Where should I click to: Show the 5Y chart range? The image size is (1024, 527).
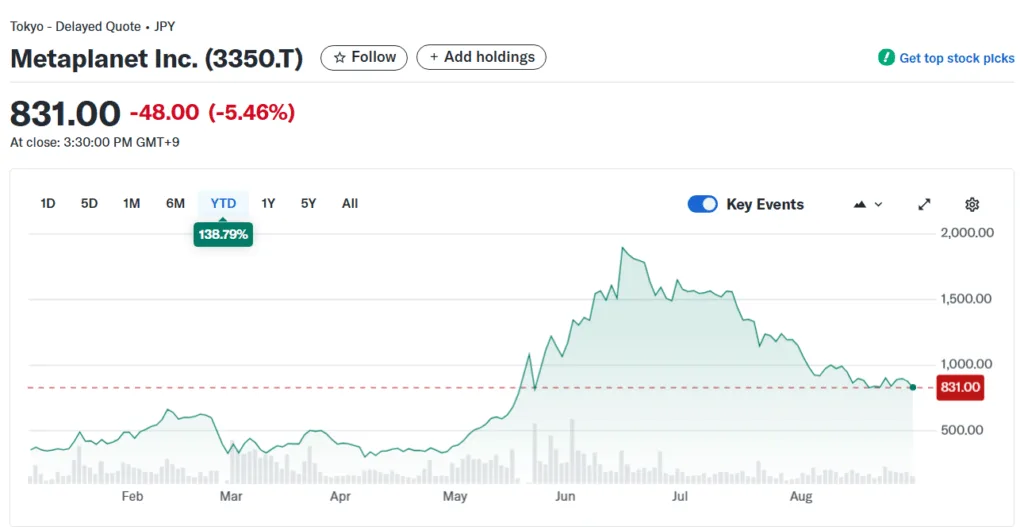308,204
